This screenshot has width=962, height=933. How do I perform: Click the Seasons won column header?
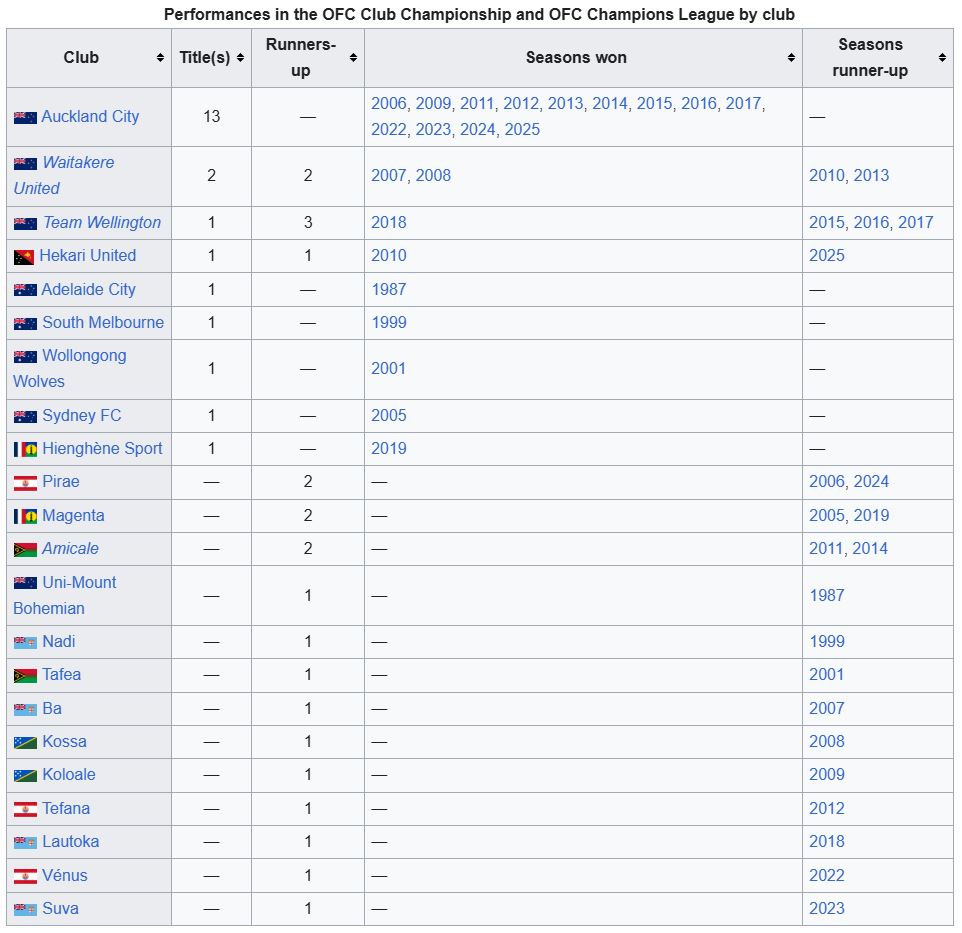point(583,58)
